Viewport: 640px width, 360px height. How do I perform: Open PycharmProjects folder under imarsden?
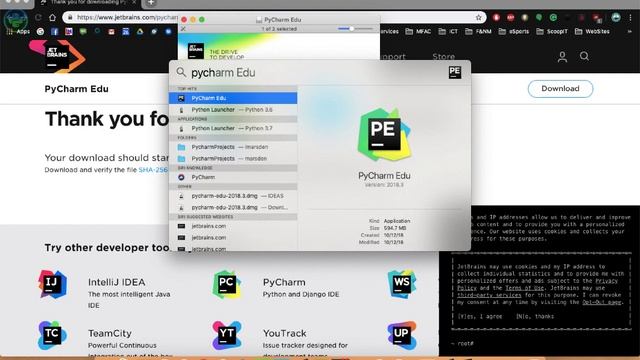point(233,147)
